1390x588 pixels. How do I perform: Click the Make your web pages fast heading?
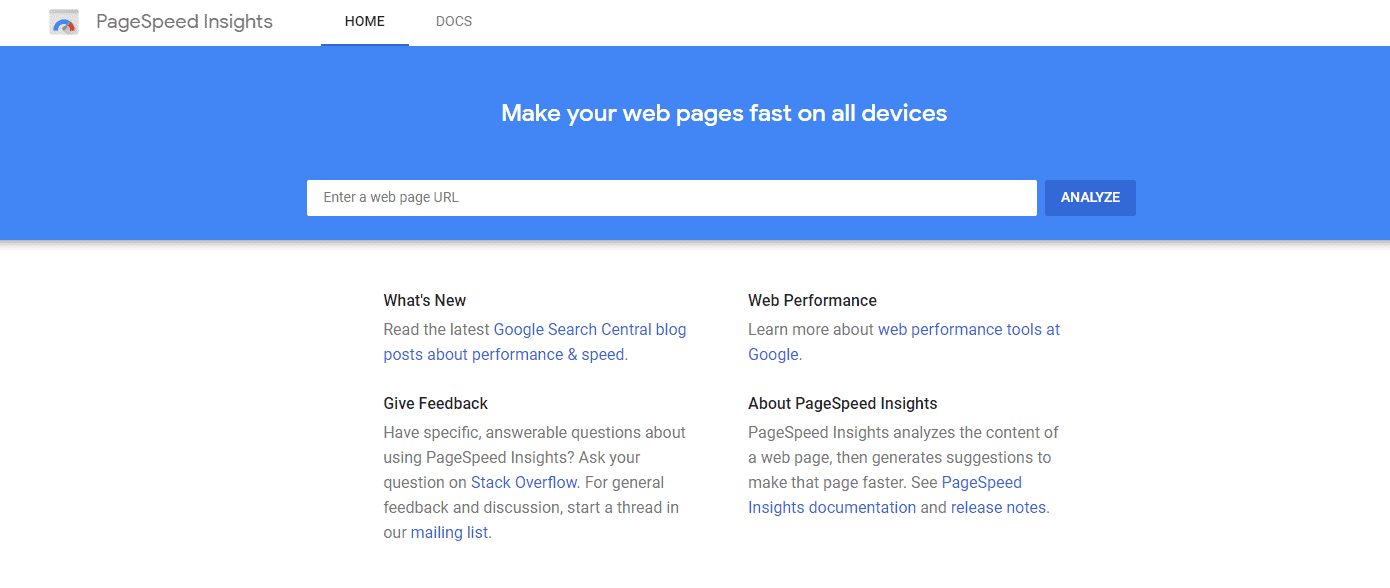point(723,113)
